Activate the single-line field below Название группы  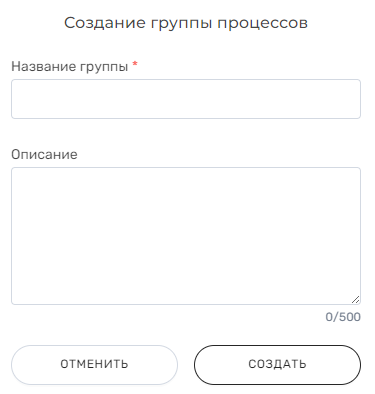coord(186,99)
